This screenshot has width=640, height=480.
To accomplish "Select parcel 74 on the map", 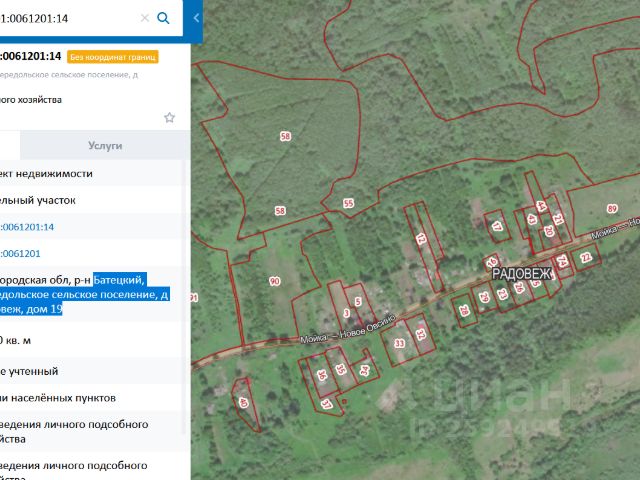I will (x=562, y=260).
